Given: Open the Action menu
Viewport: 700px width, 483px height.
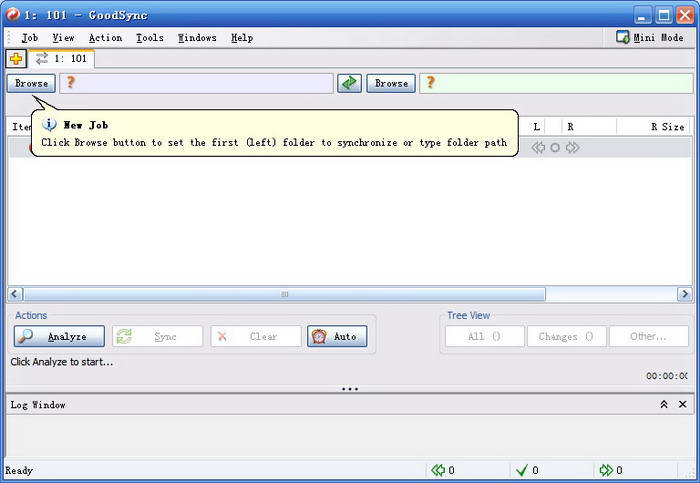Looking at the screenshot, I should point(105,38).
